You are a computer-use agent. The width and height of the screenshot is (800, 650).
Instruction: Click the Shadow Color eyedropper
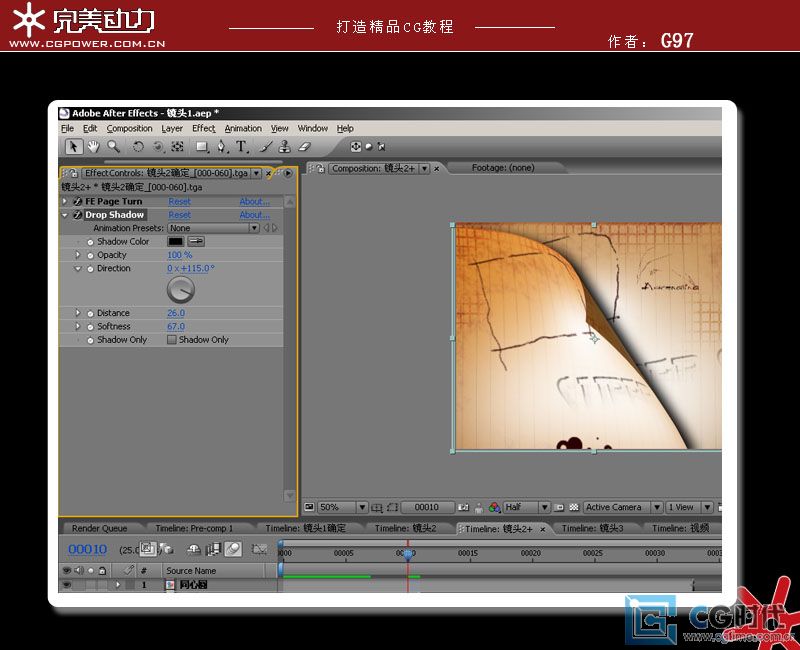tap(196, 241)
